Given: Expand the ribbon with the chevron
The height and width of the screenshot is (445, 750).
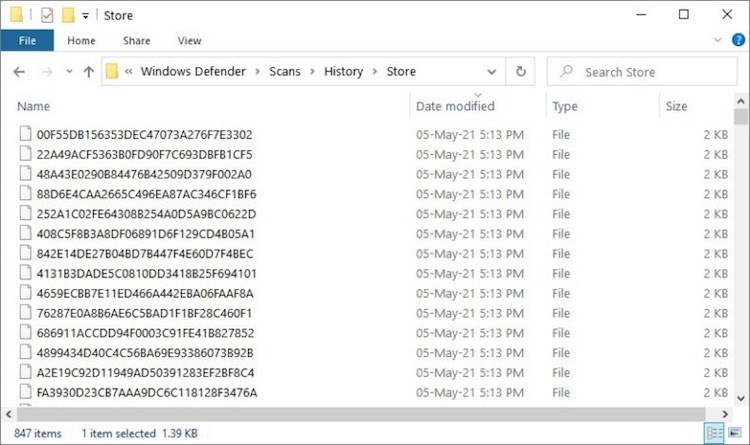Looking at the screenshot, I should pyautogui.click(x=717, y=40).
